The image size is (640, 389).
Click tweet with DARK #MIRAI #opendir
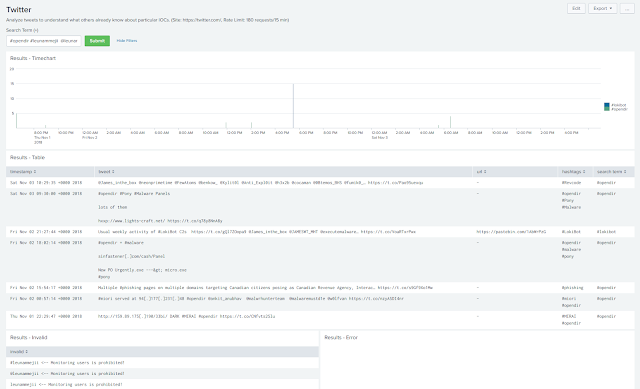(x=187, y=316)
